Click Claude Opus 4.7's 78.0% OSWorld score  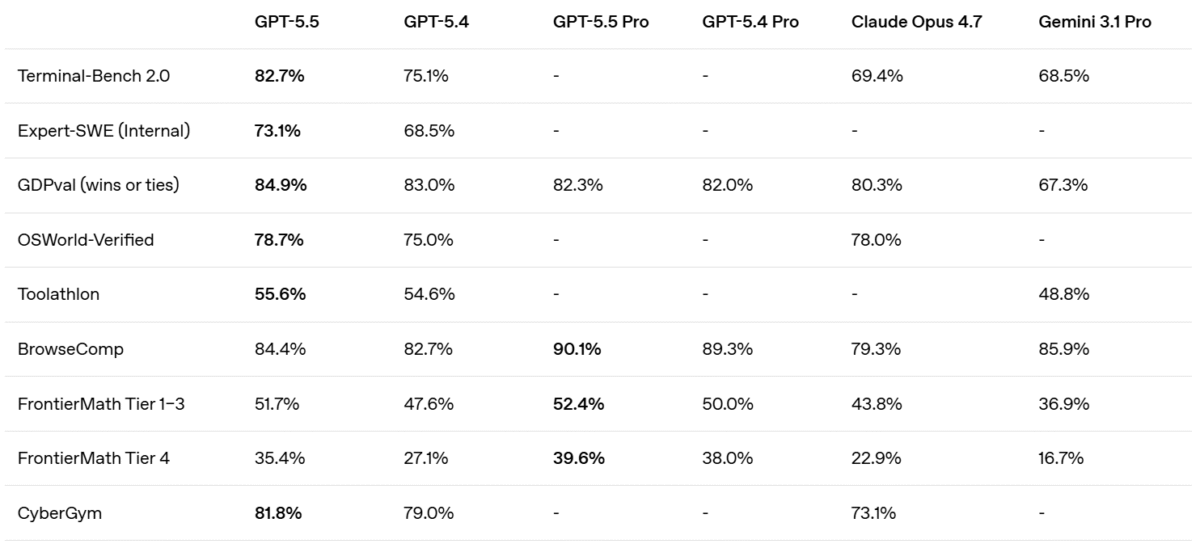point(876,240)
